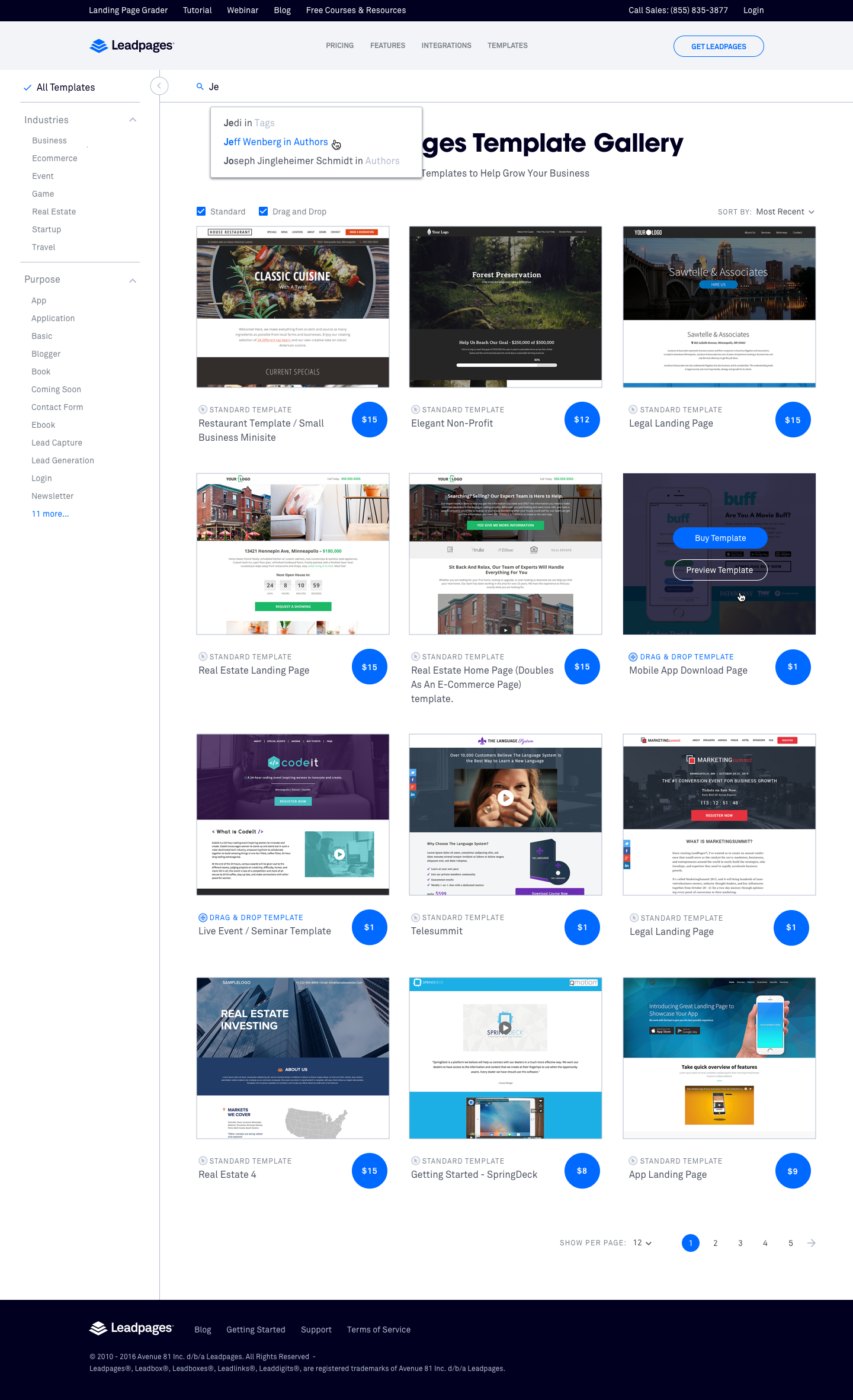Viewport: 853px width, 1400px height.
Task: Filter by Newsletter purpose
Action: [x=53, y=496]
